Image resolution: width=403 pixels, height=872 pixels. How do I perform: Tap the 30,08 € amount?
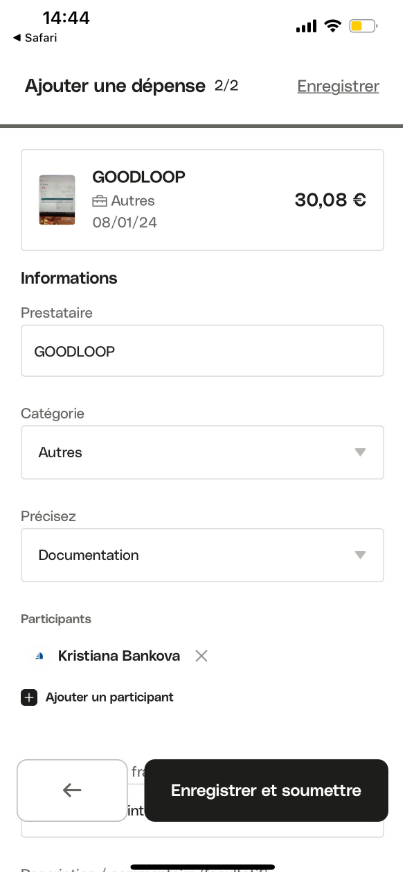click(x=330, y=200)
